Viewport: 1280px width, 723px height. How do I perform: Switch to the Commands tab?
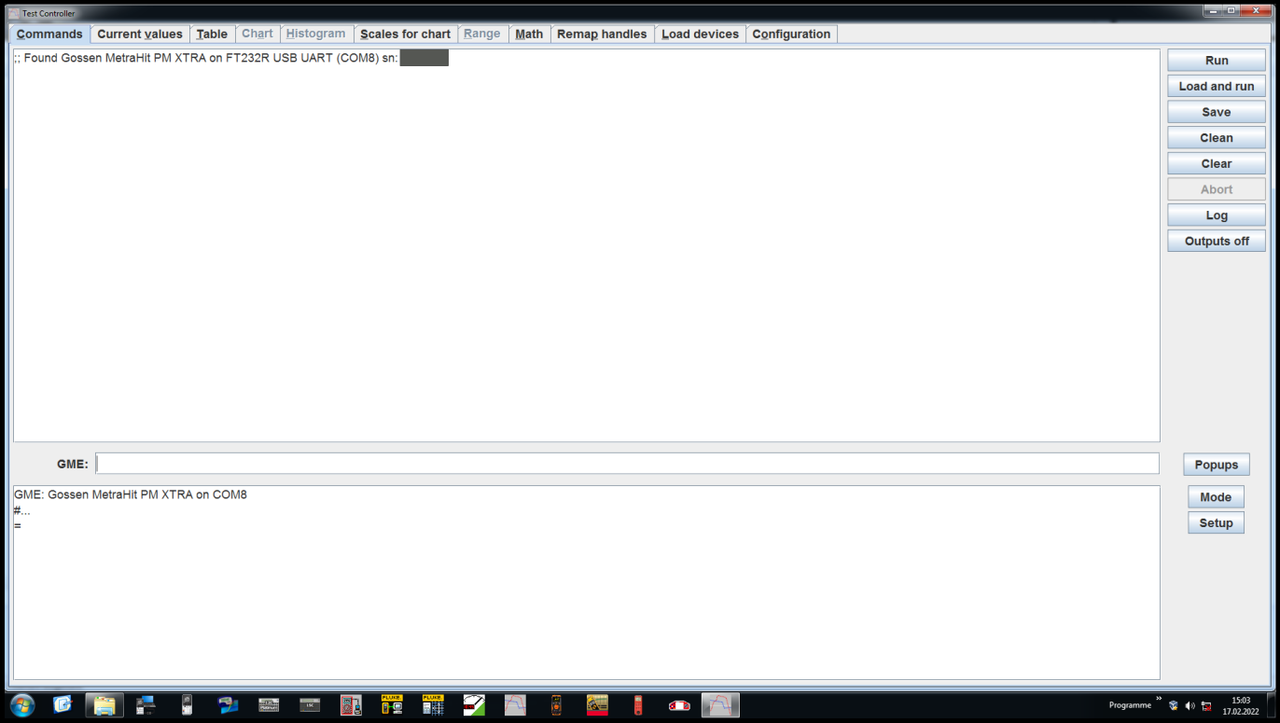coord(50,34)
